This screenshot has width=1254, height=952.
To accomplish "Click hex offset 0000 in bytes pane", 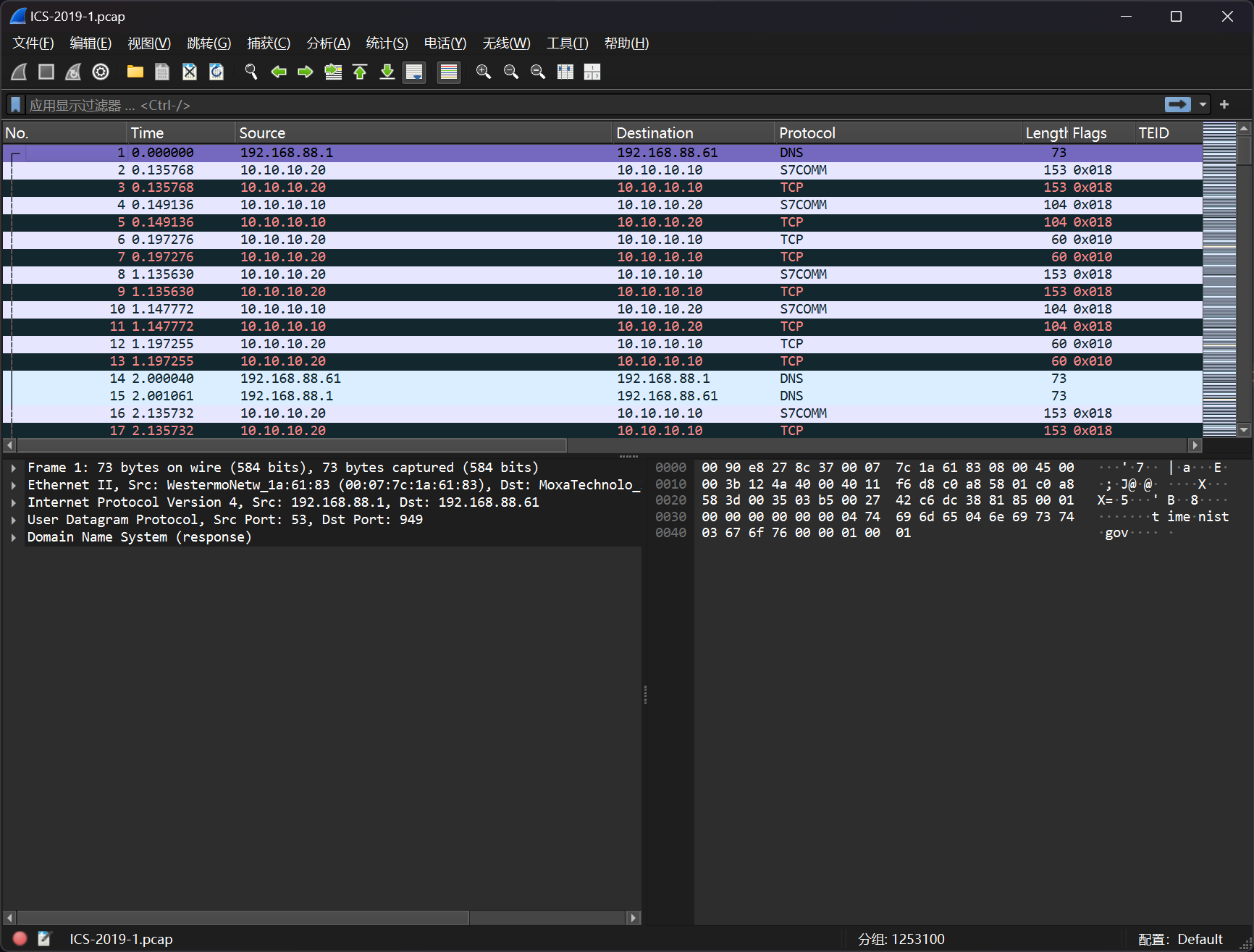I will [670, 468].
